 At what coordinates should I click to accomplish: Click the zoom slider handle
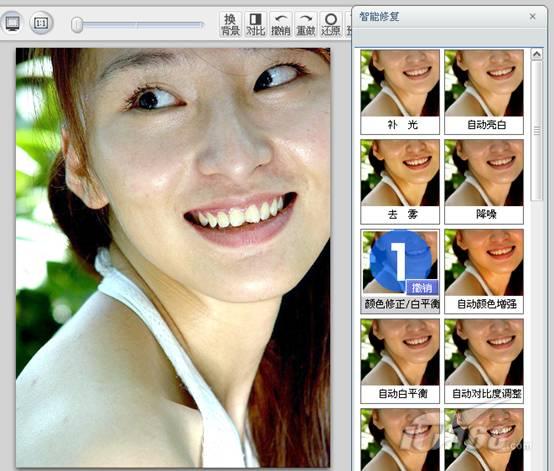77,25
